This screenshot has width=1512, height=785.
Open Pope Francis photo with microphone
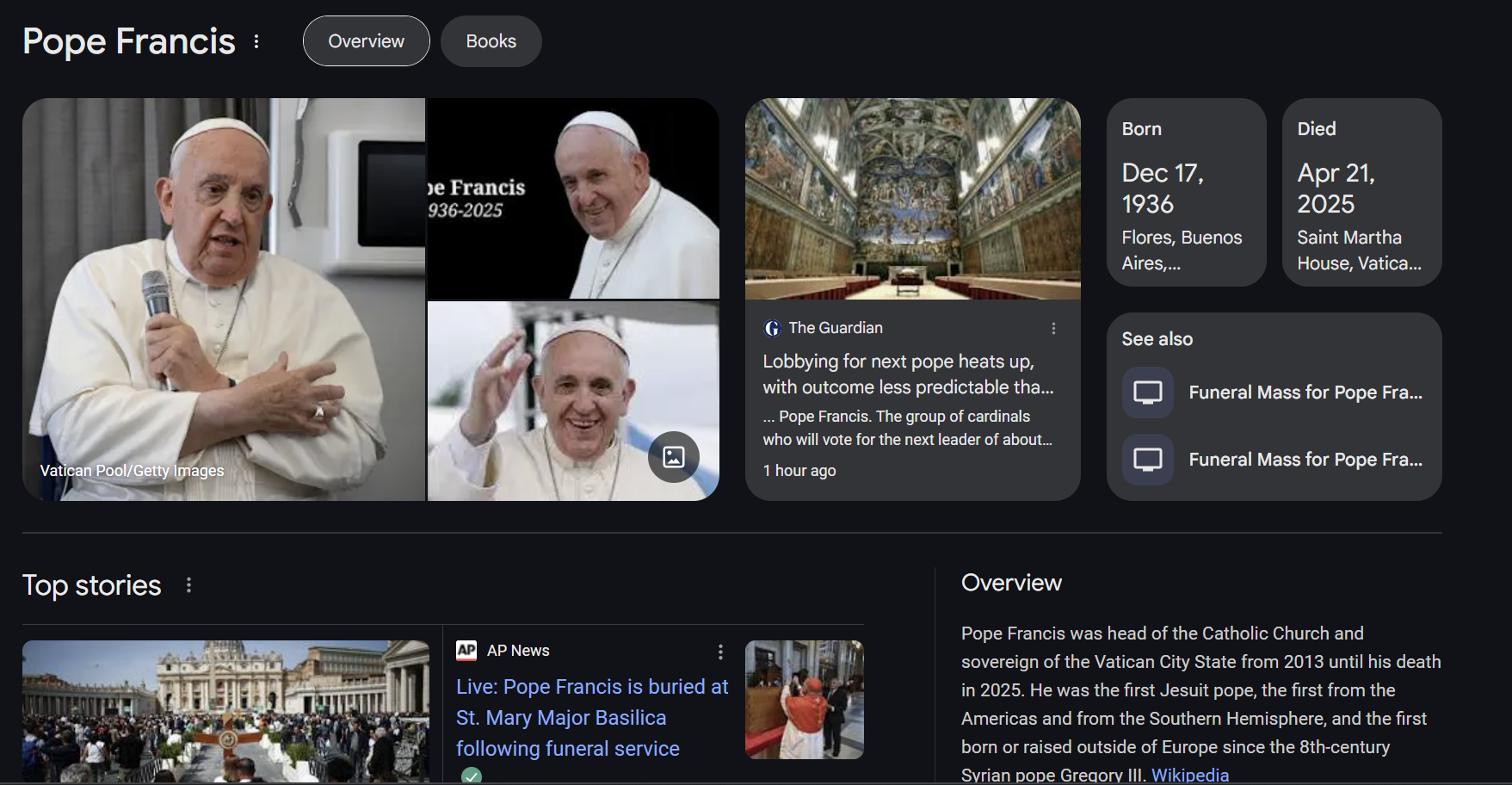[224, 300]
